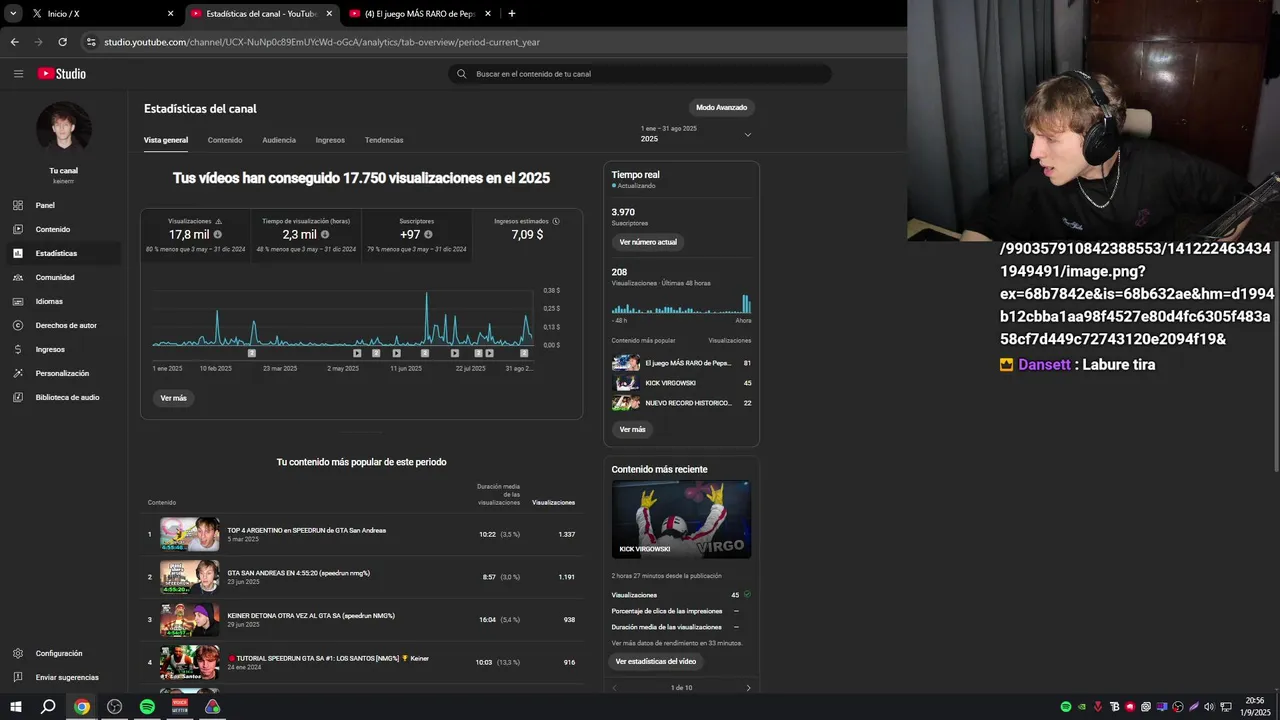Click Ver más under the revenue chart
1280x720 pixels.
pyautogui.click(x=173, y=398)
